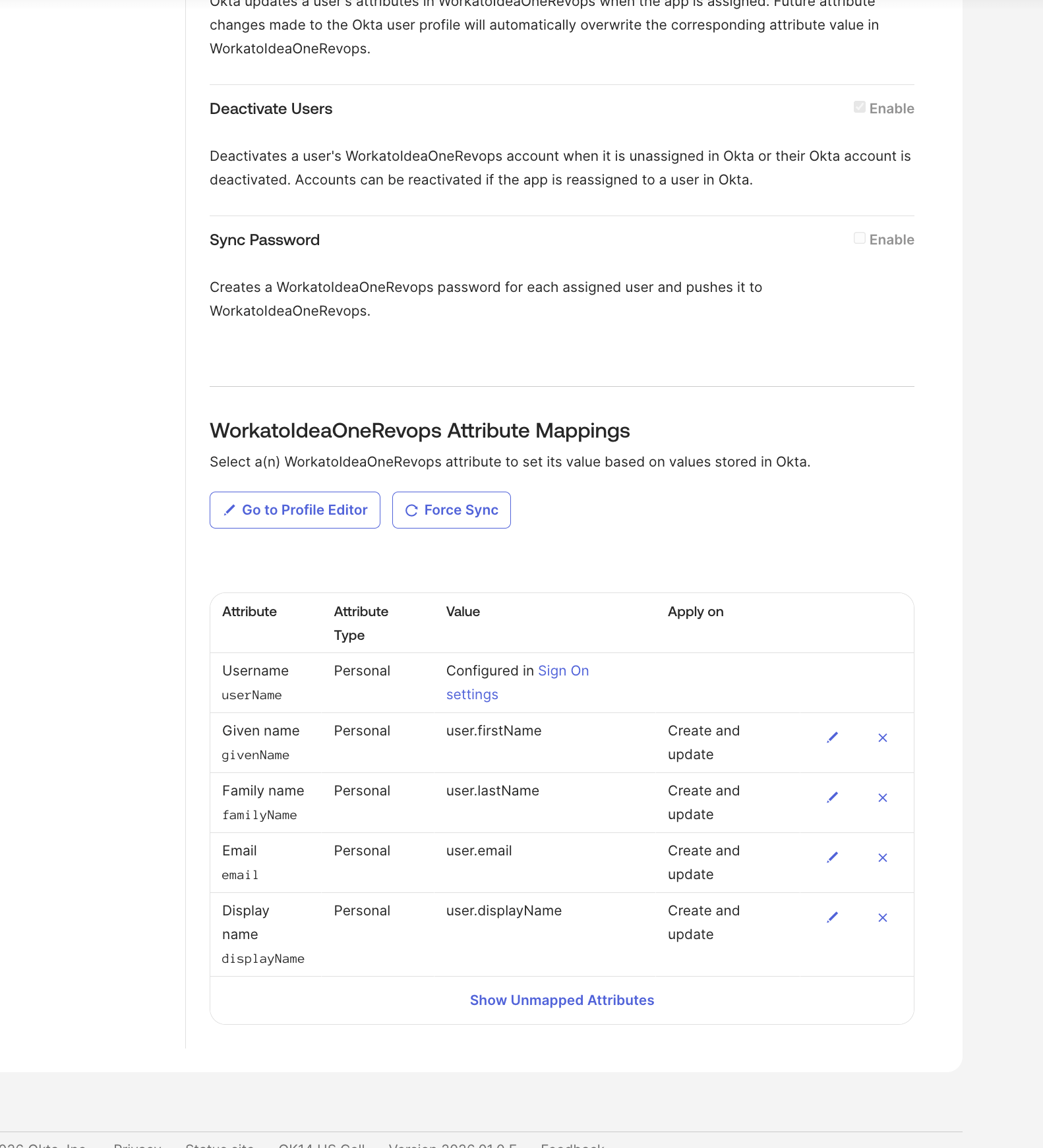Click the givenName attribute code text

pos(256,755)
